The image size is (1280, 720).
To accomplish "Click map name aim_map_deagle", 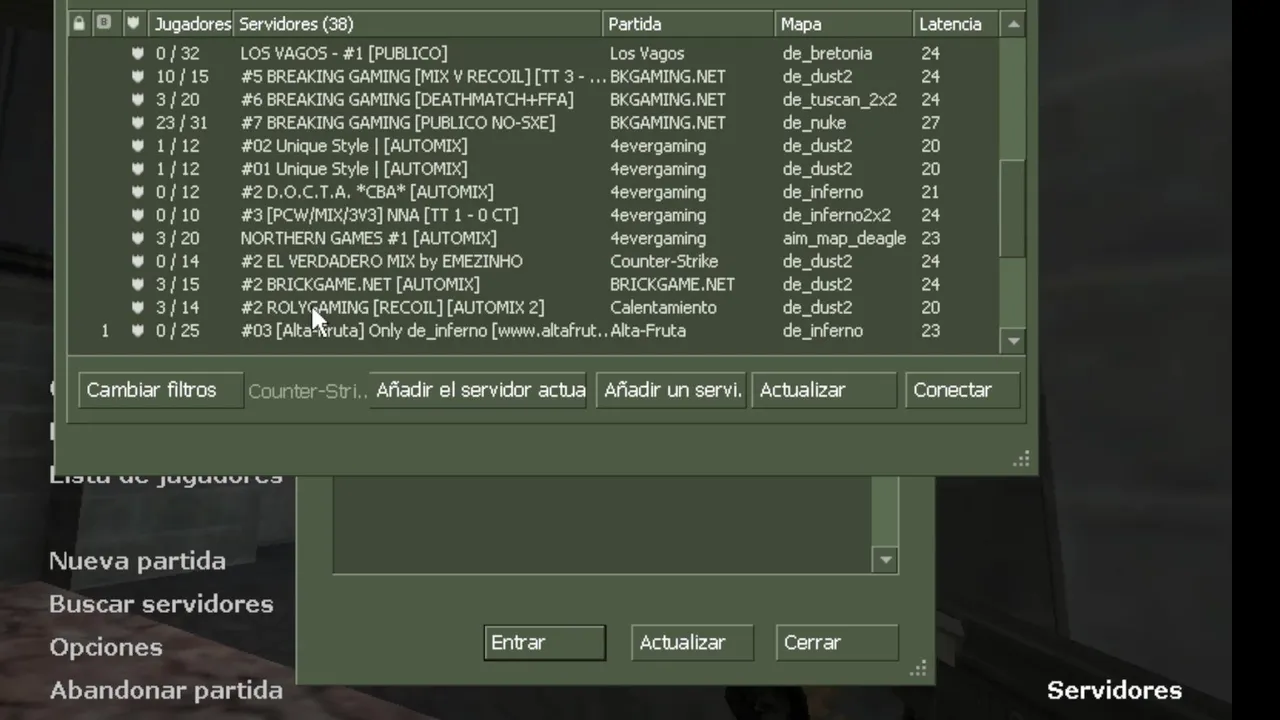I will coord(844,238).
